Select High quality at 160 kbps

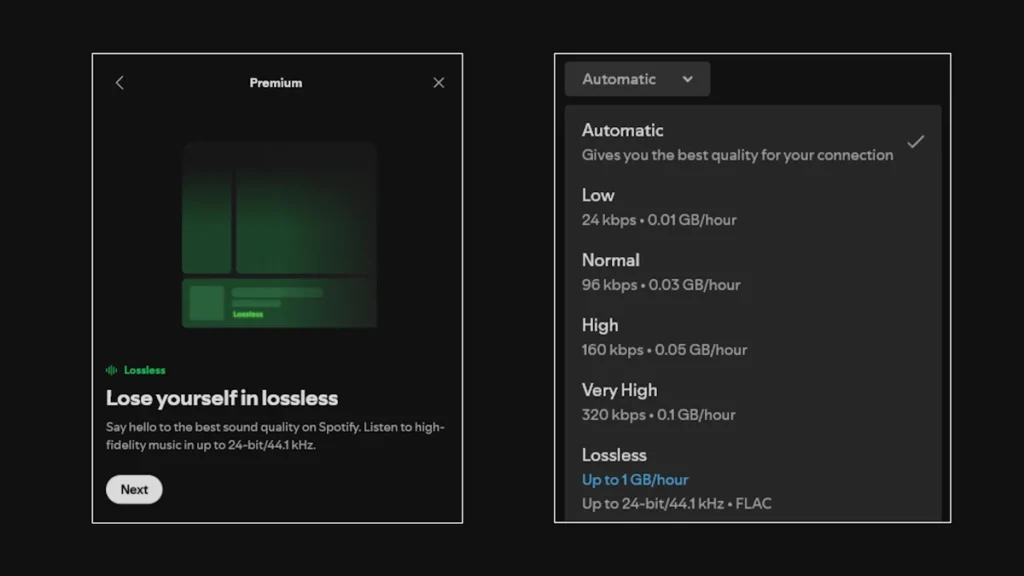[600, 325]
